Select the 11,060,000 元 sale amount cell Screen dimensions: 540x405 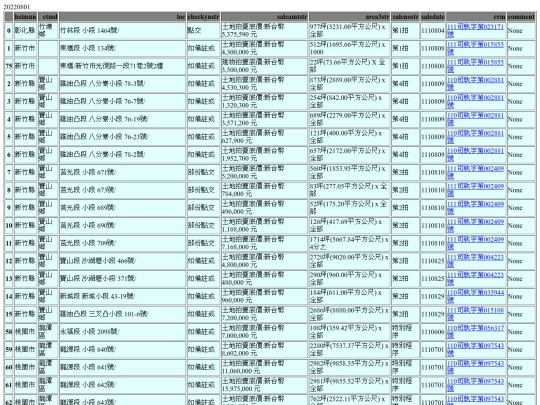(264, 367)
